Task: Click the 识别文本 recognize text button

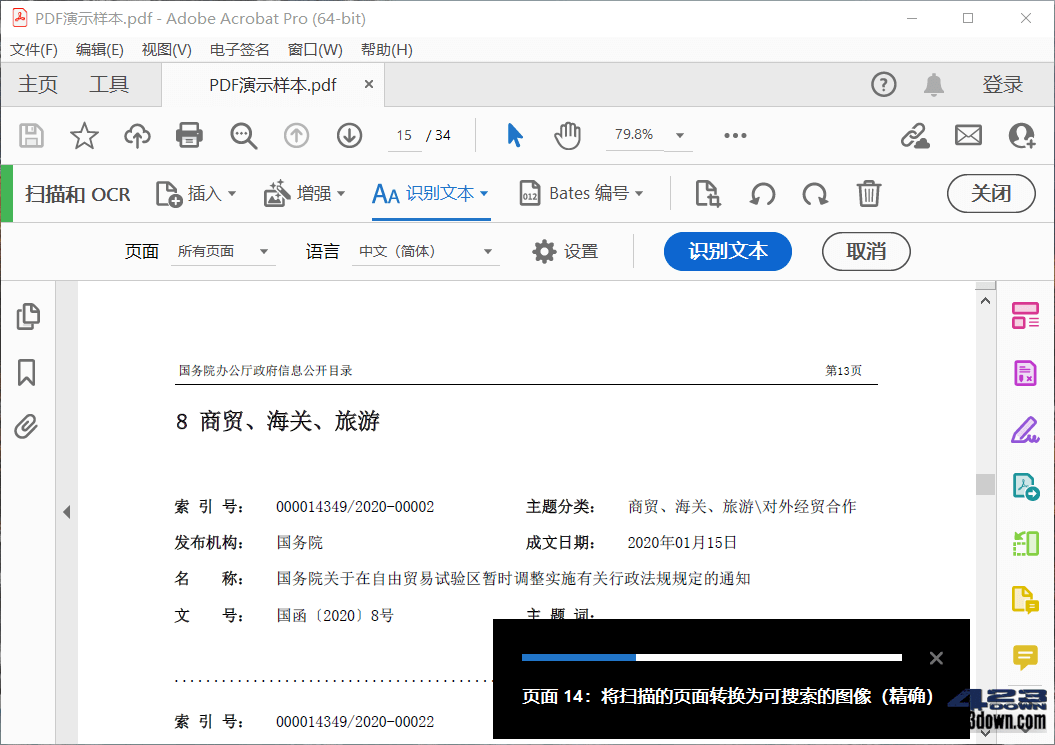Action: [727, 251]
